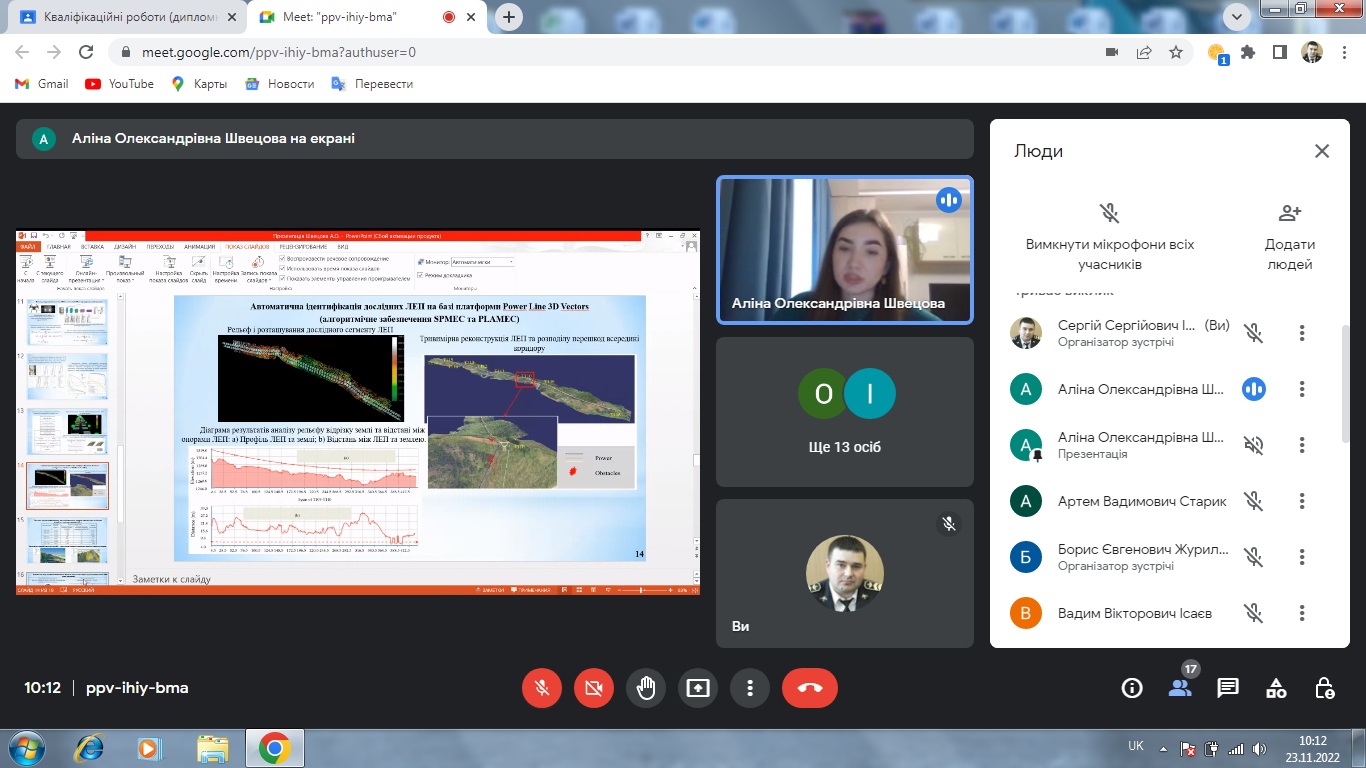1366x768 pixels.
Task: Leave the call with red hang-up button
Action: [x=810, y=688]
